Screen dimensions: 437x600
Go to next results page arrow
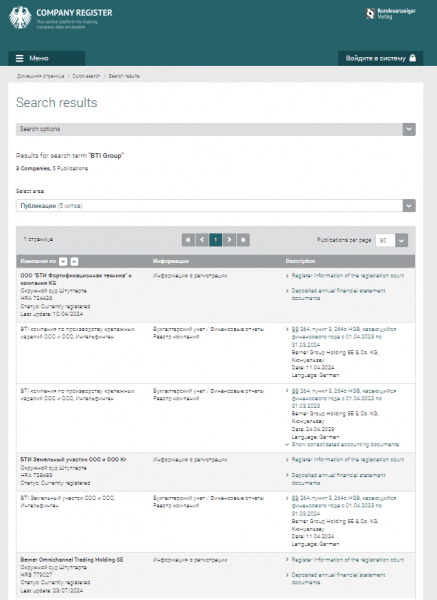coord(229,240)
